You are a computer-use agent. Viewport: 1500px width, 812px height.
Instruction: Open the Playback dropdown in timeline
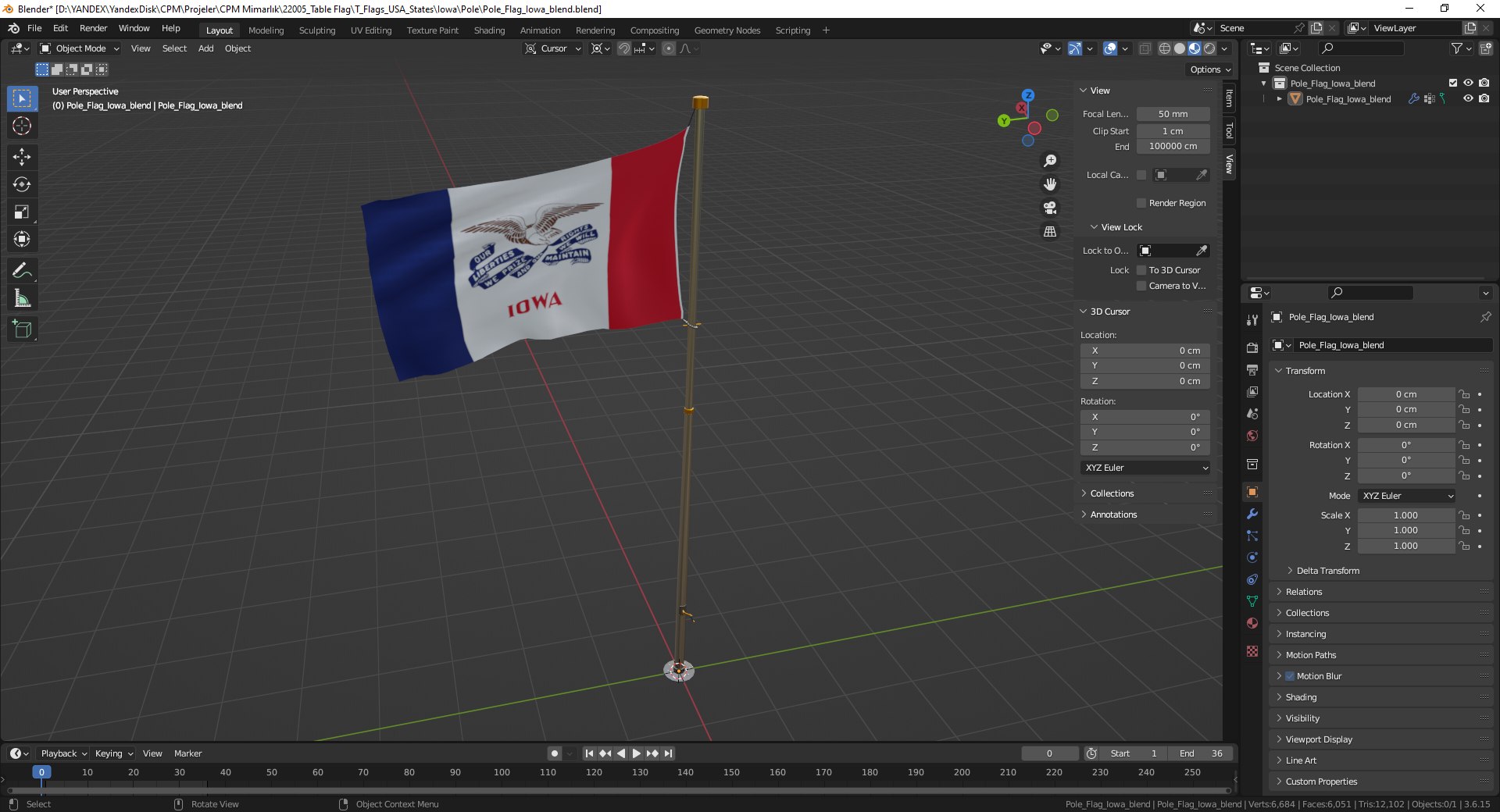click(63, 753)
